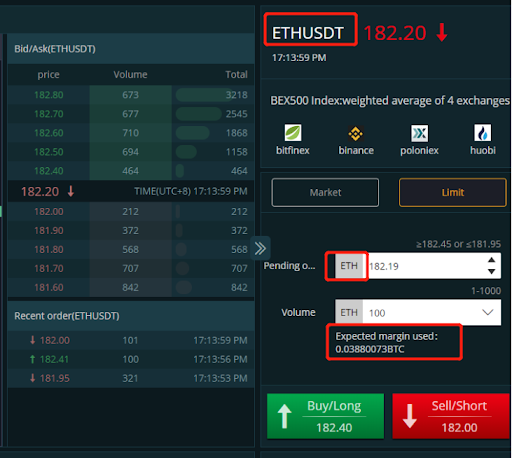Click the poloniex exchange logo
Image resolution: width=512 pixels, height=458 pixels.
419,133
